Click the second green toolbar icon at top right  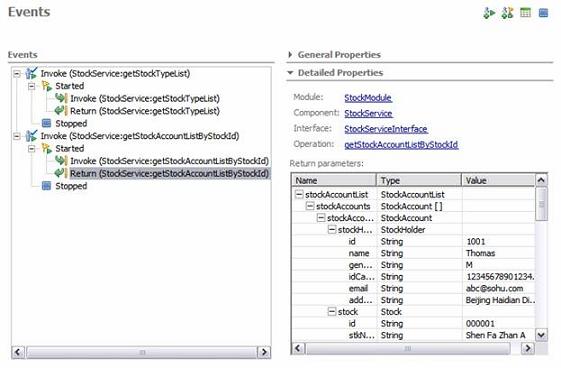tap(507, 13)
